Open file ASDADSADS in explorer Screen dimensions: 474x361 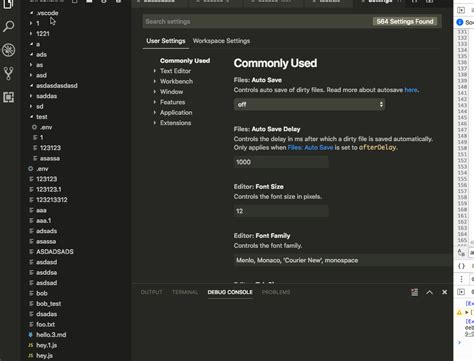[55, 252]
